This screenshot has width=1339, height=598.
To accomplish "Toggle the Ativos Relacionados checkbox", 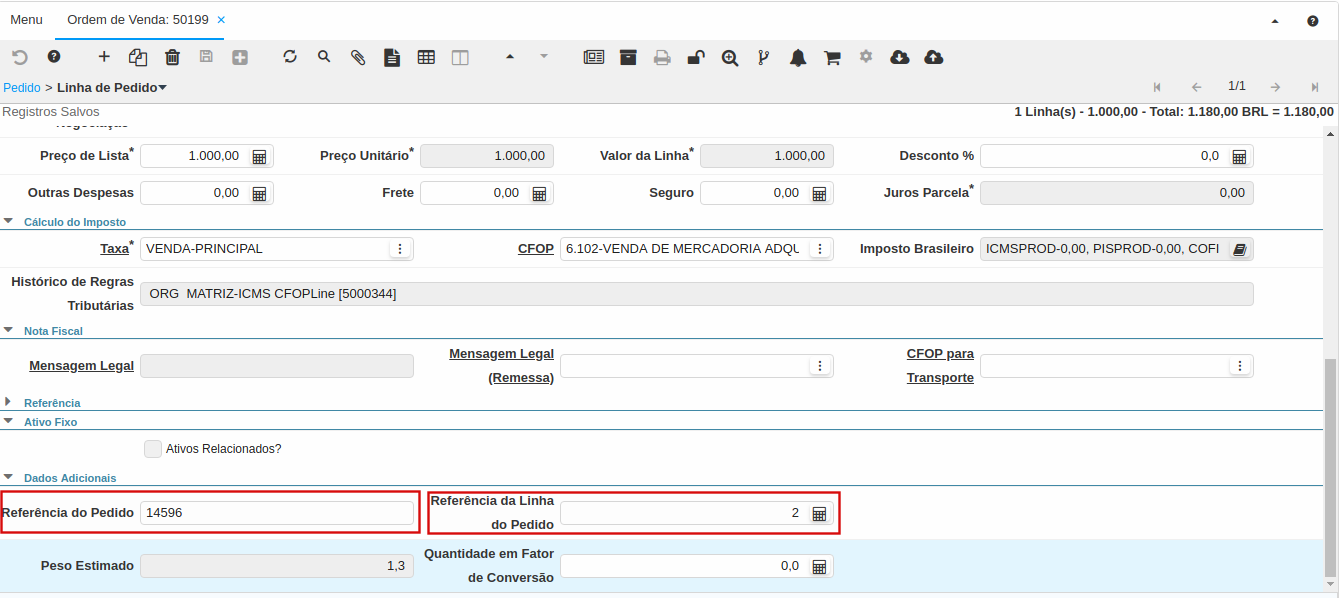I will (x=153, y=449).
